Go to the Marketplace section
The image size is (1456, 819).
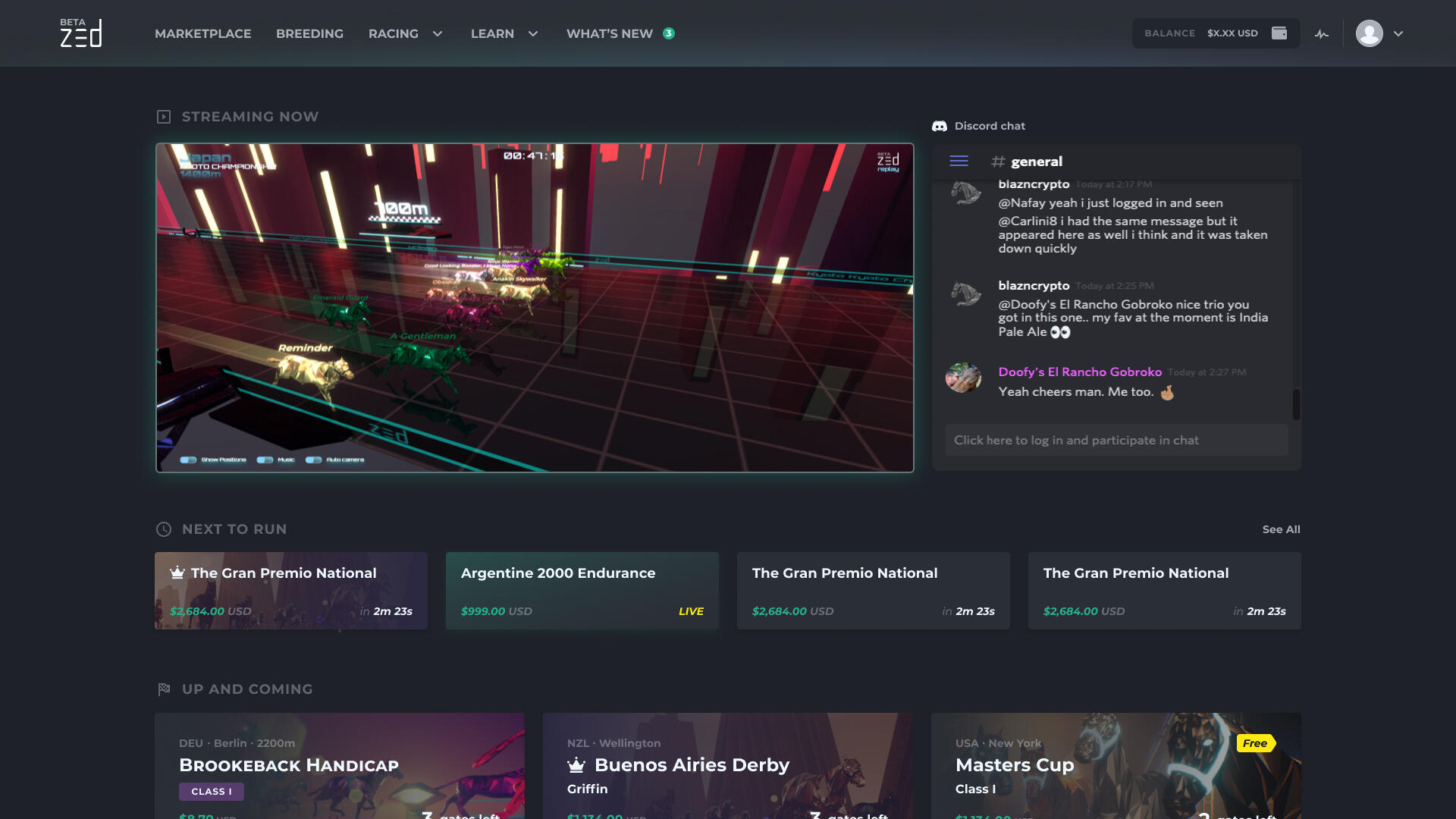pyautogui.click(x=202, y=33)
